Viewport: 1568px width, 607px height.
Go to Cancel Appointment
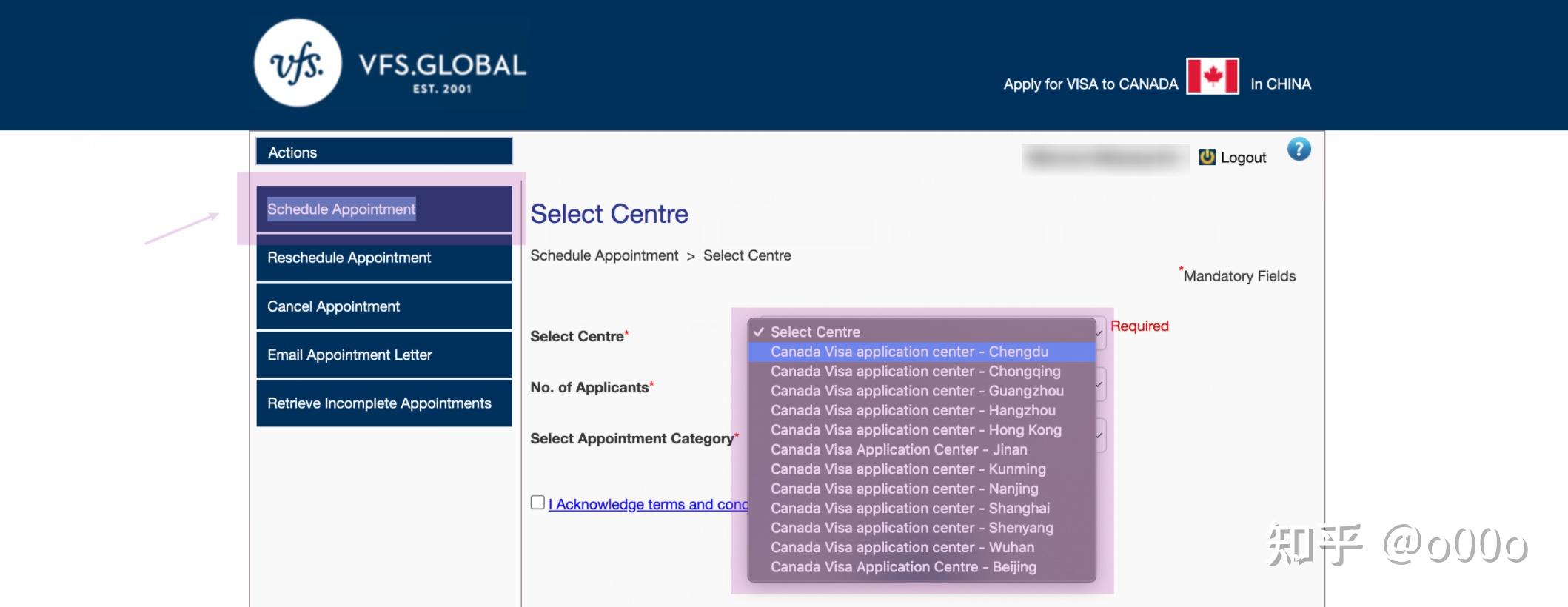(x=384, y=306)
